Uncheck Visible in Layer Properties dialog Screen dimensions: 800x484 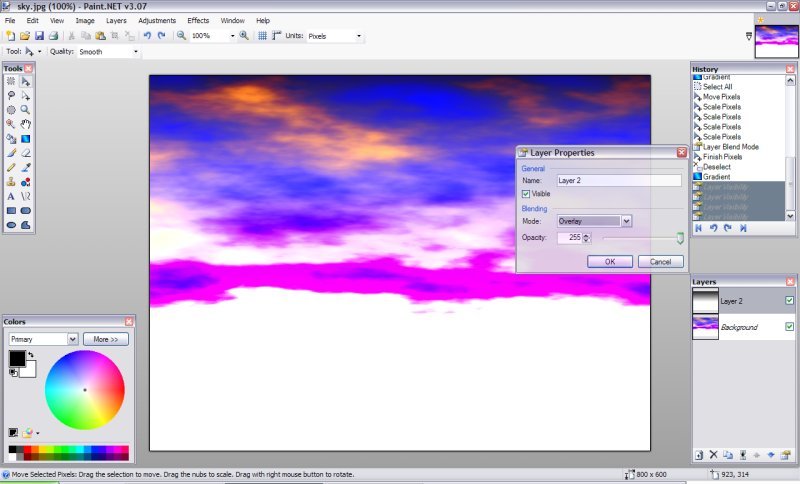(526, 194)
